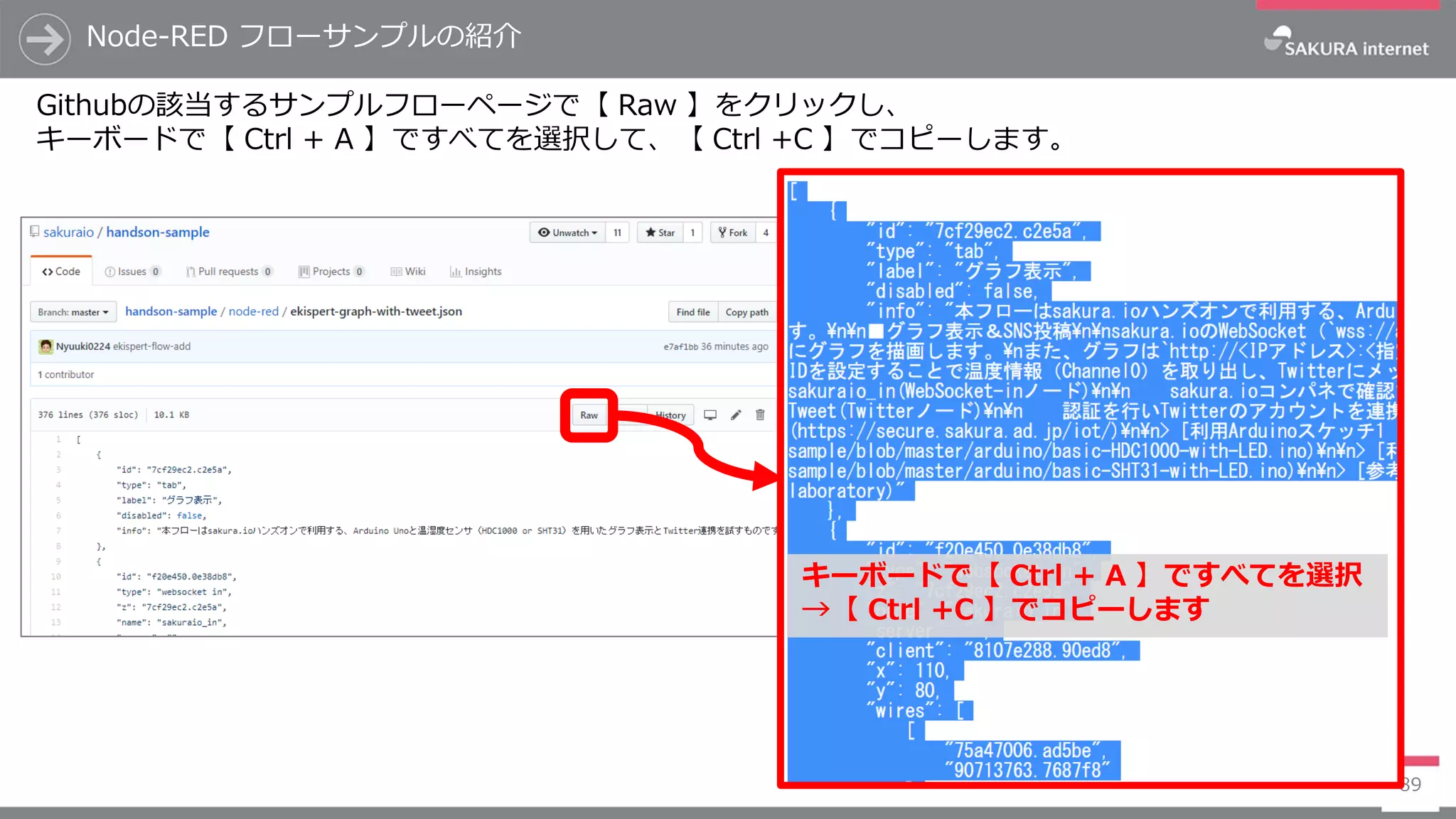Viewport: 1456px width, 819px height.
Task: Open the Insights tab
Action: (476, 272)
